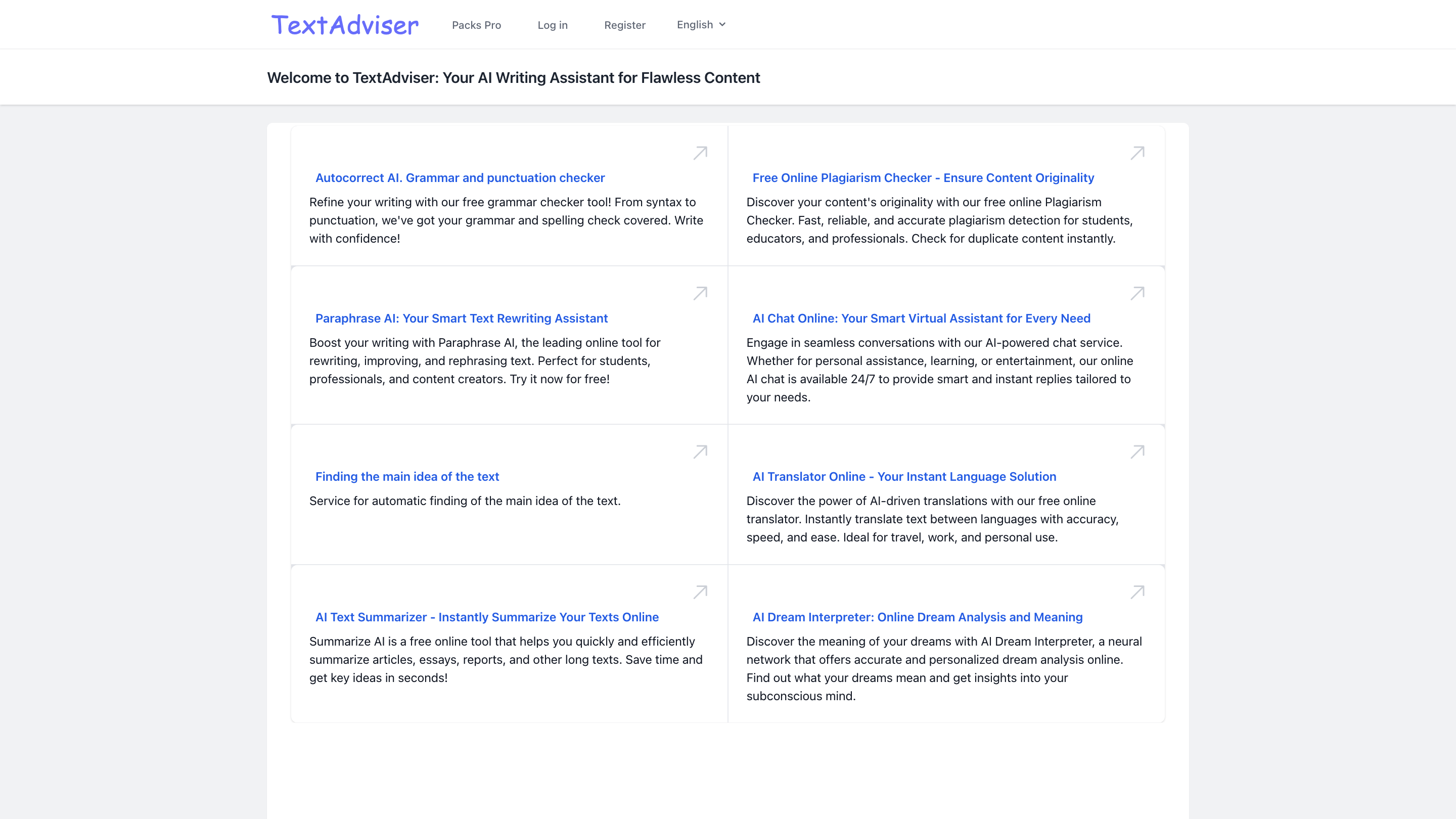
Task: Open the Autocorrect AI card arrow icon
Action: point(700,153)
